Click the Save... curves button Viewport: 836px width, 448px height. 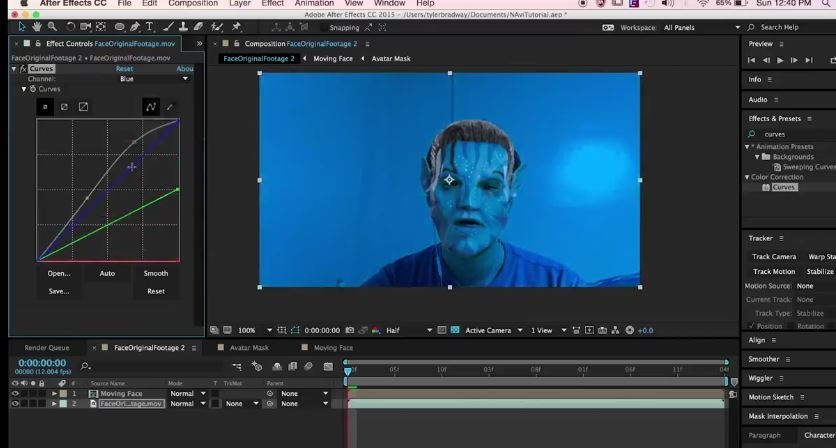[x=59, y=291]
